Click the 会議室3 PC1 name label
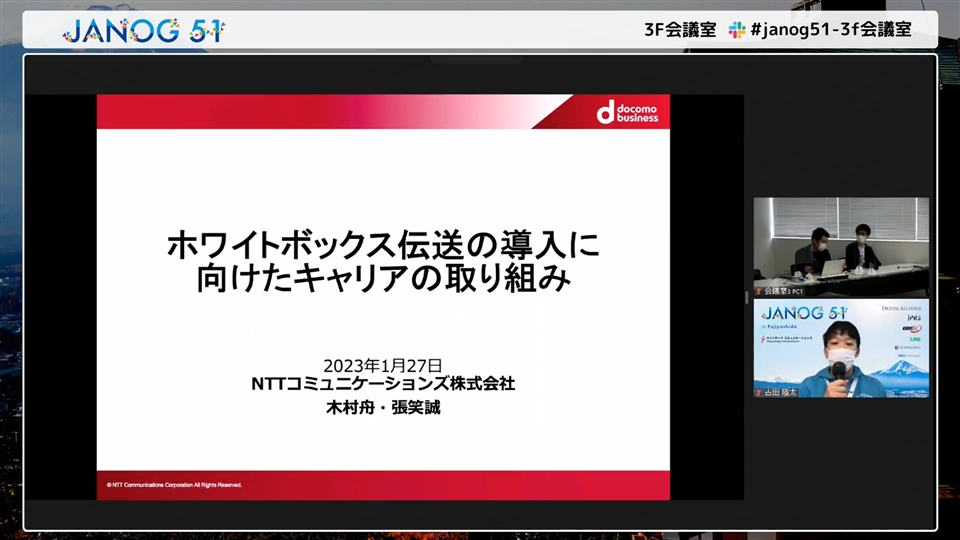 point(783,291)
